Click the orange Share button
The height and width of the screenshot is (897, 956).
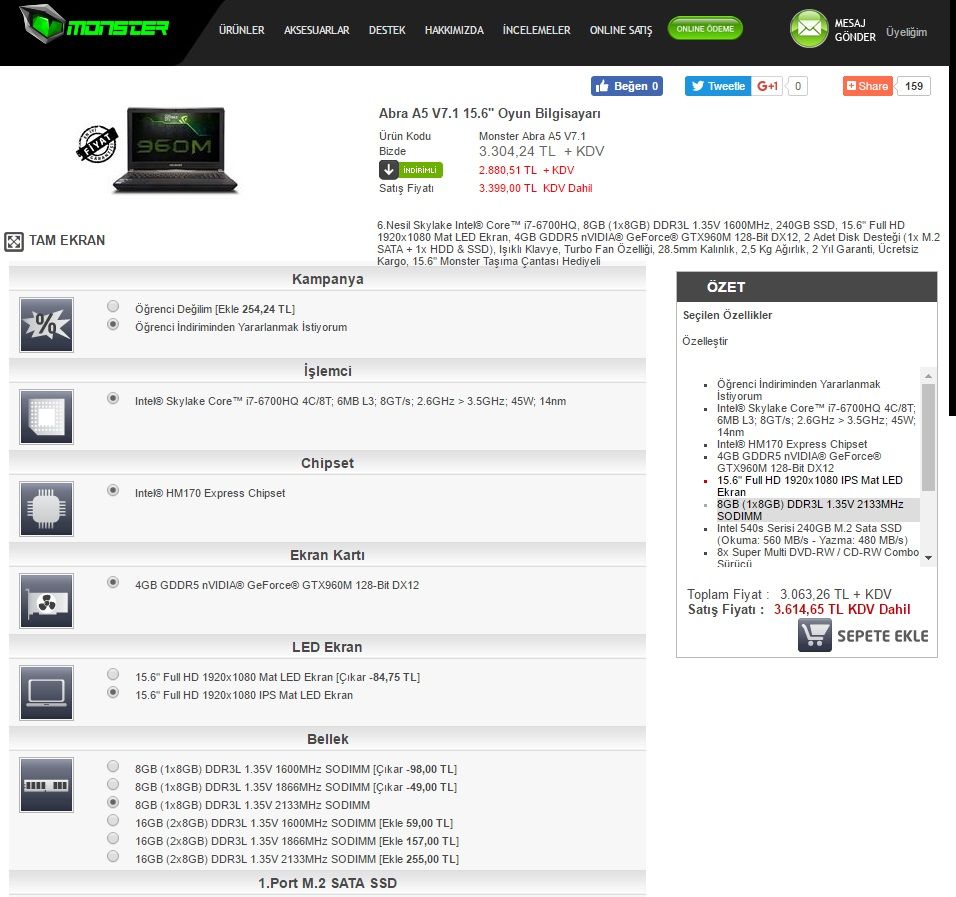point(868,86)
